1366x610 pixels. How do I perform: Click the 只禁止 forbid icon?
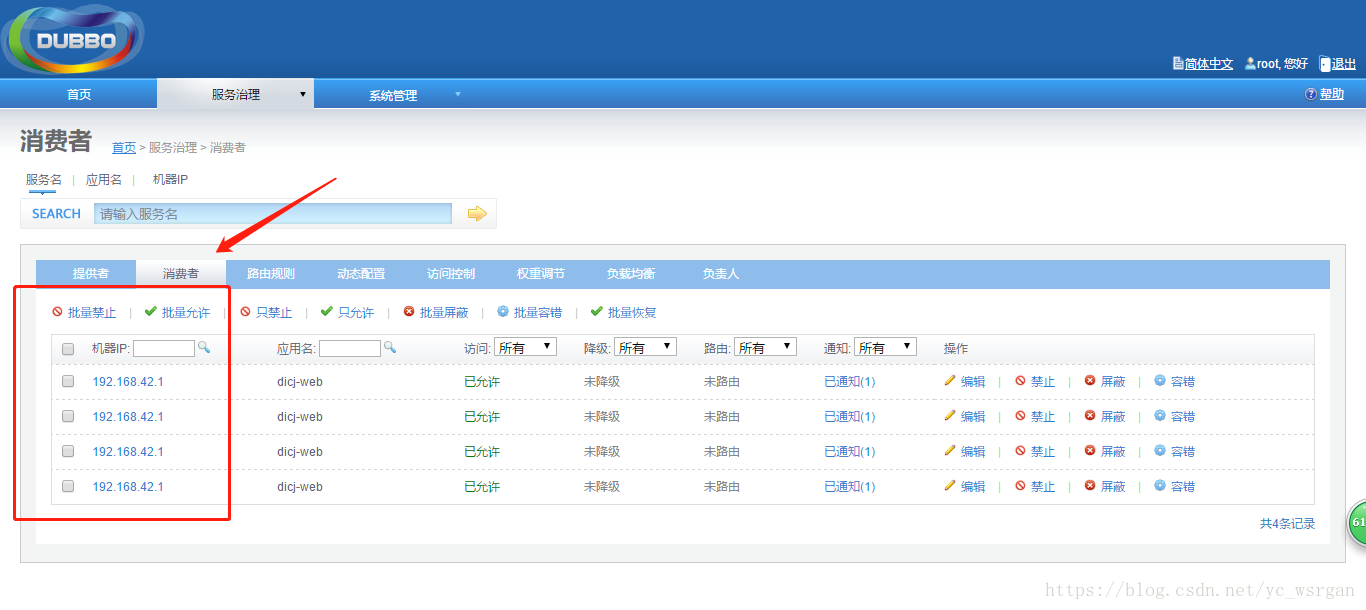[245, 312]
